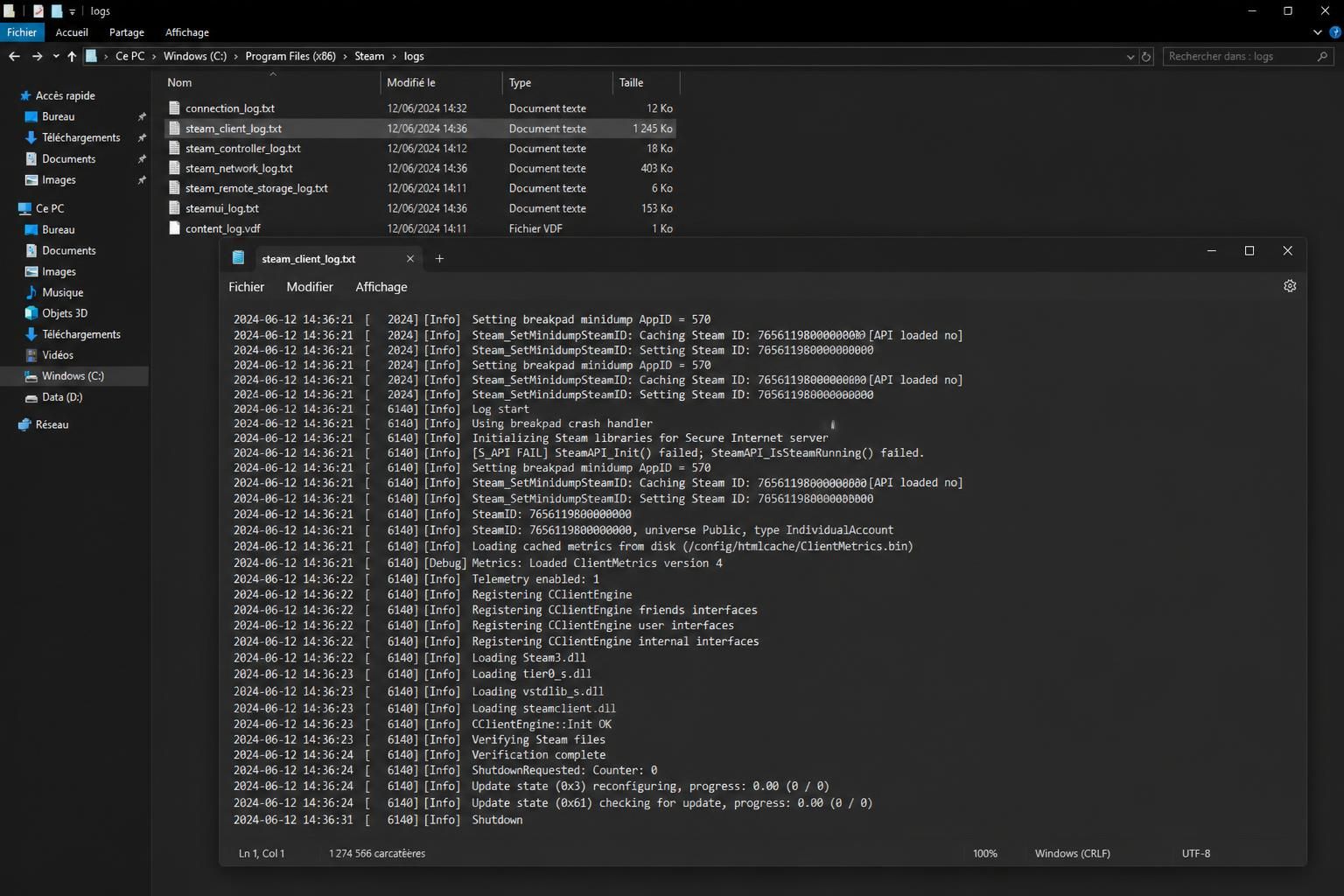Click the Réseau network icon
This screenshot has height=896, width=1344.
point(24,424)
